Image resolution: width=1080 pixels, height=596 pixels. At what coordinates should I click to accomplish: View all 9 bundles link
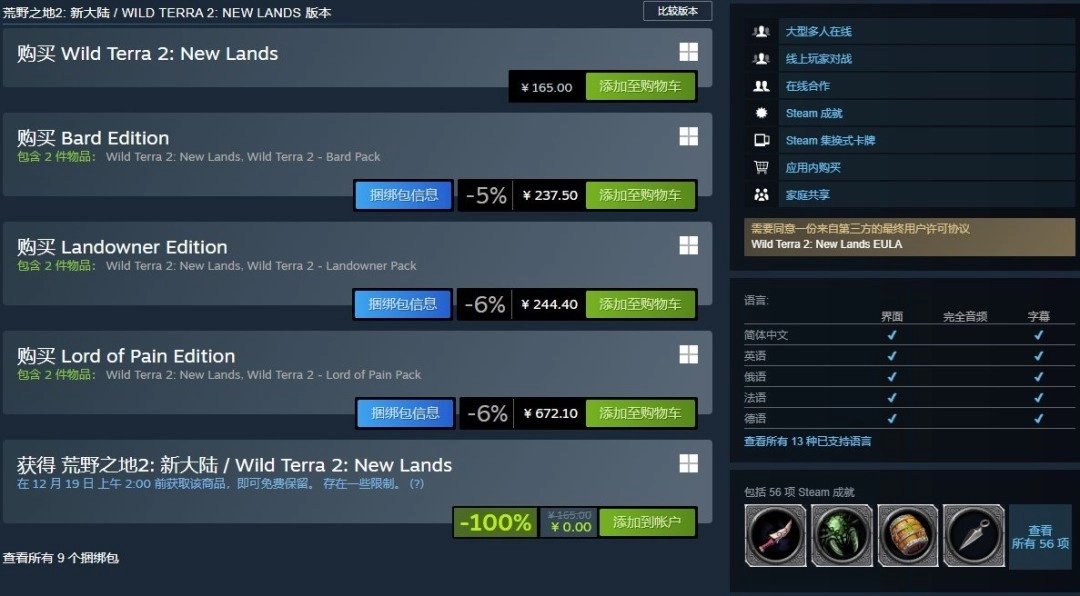[x=61, y=558]
